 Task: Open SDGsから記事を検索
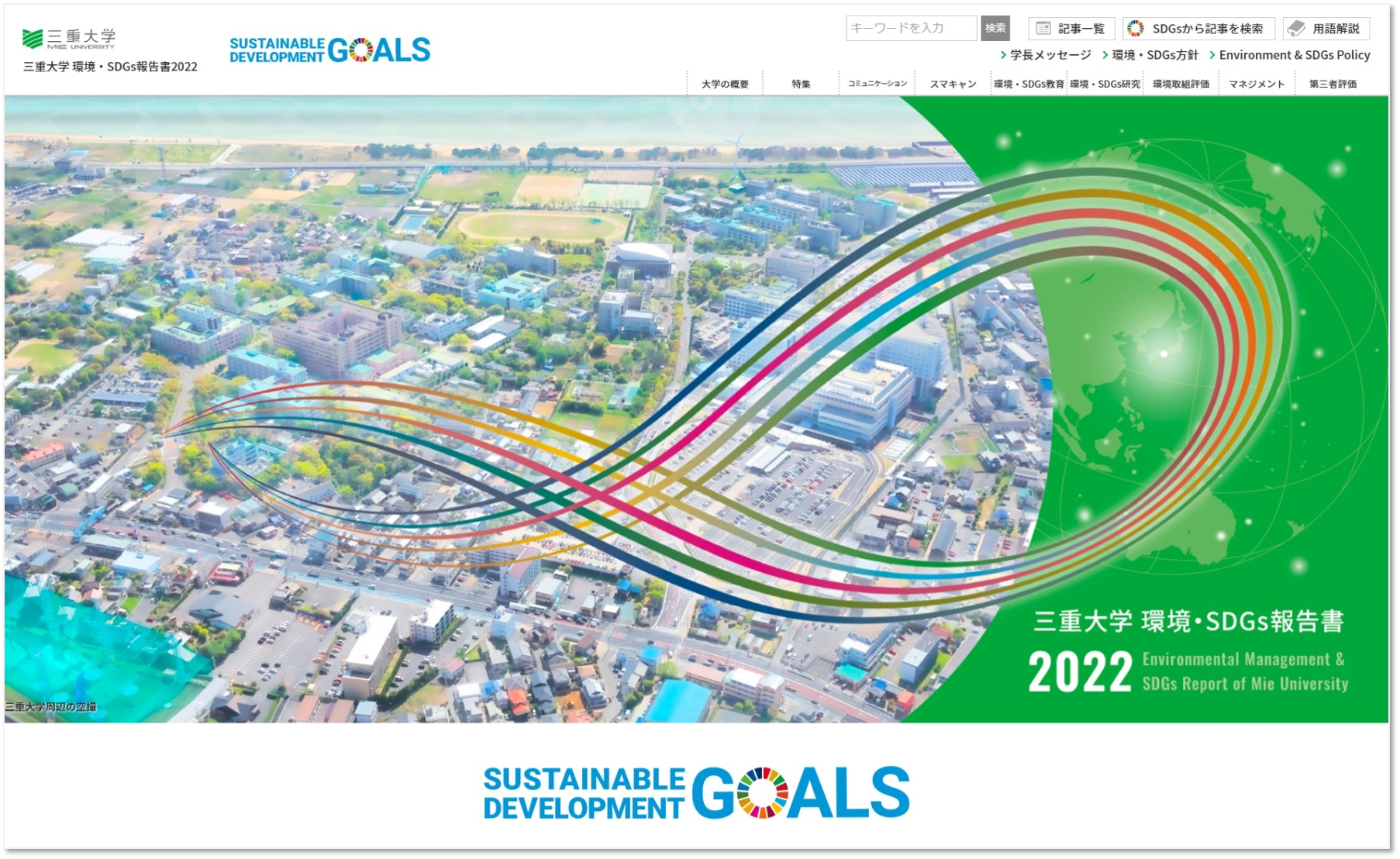coord(1198,29)
